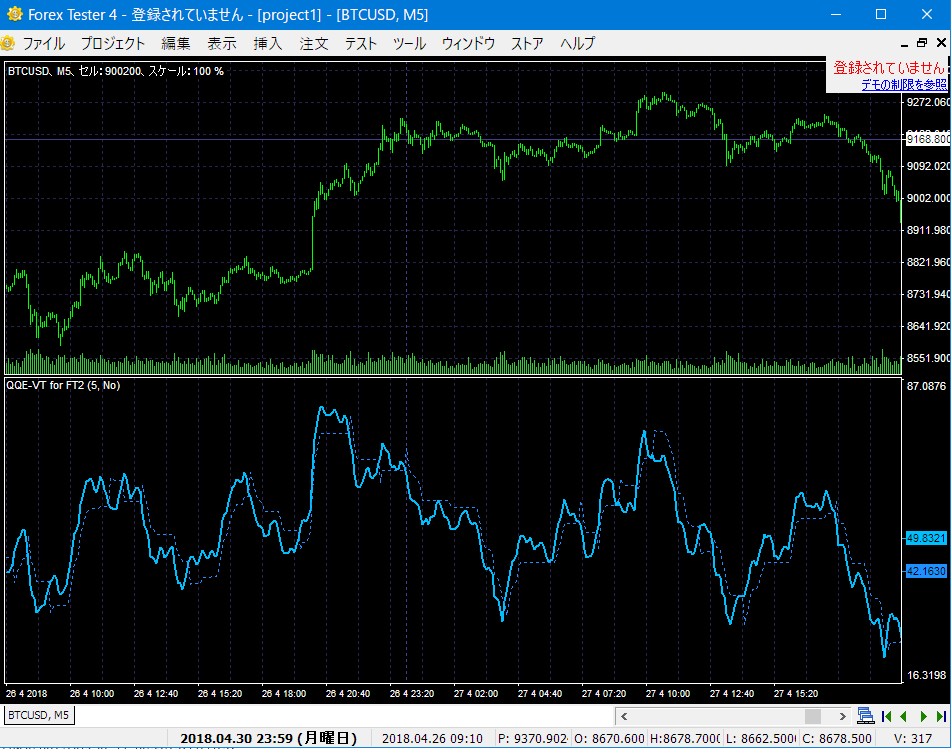Open the 挿入 menu

pos(267,44)
